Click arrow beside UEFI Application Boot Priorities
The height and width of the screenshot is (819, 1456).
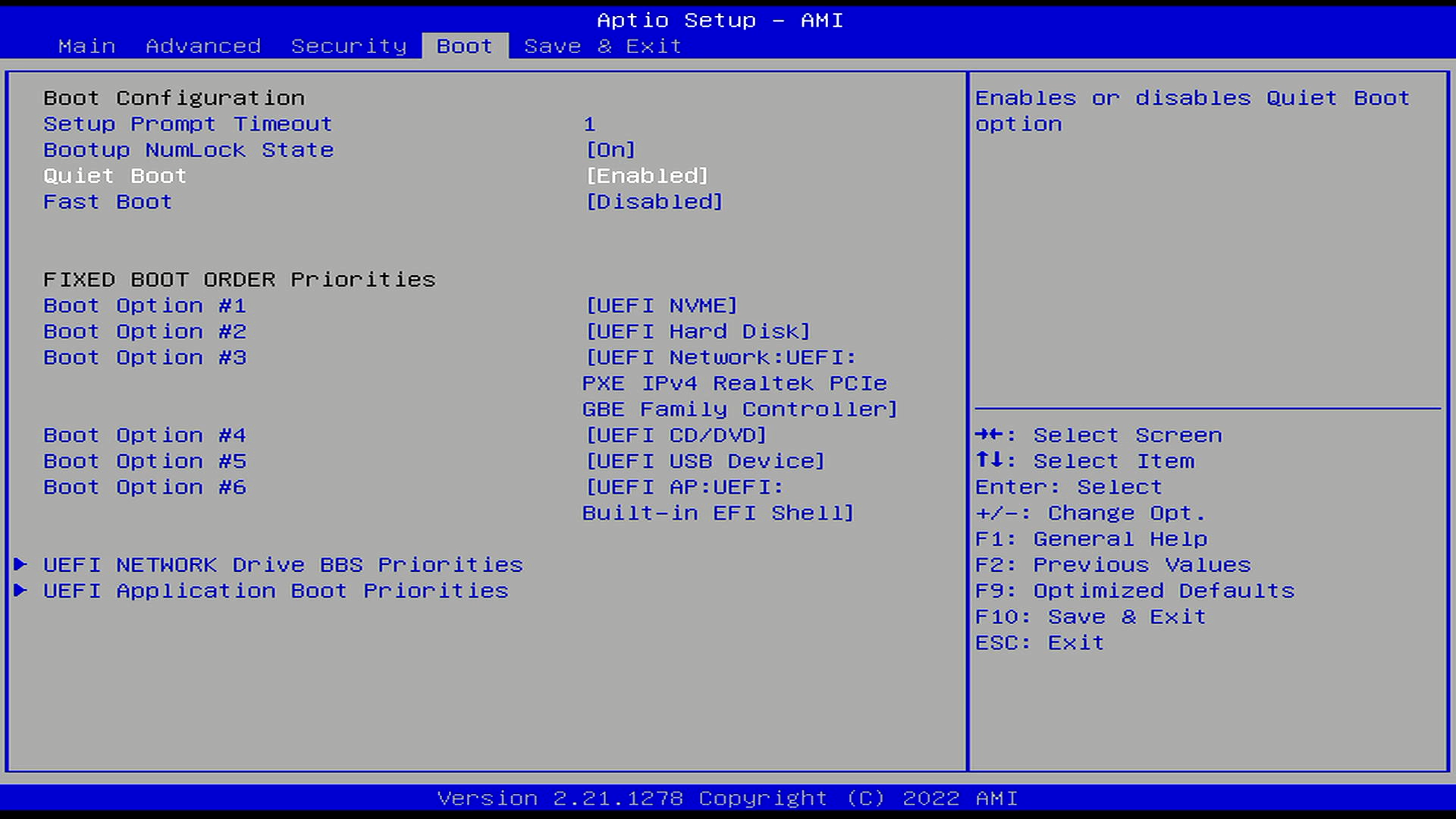point(20,590)
